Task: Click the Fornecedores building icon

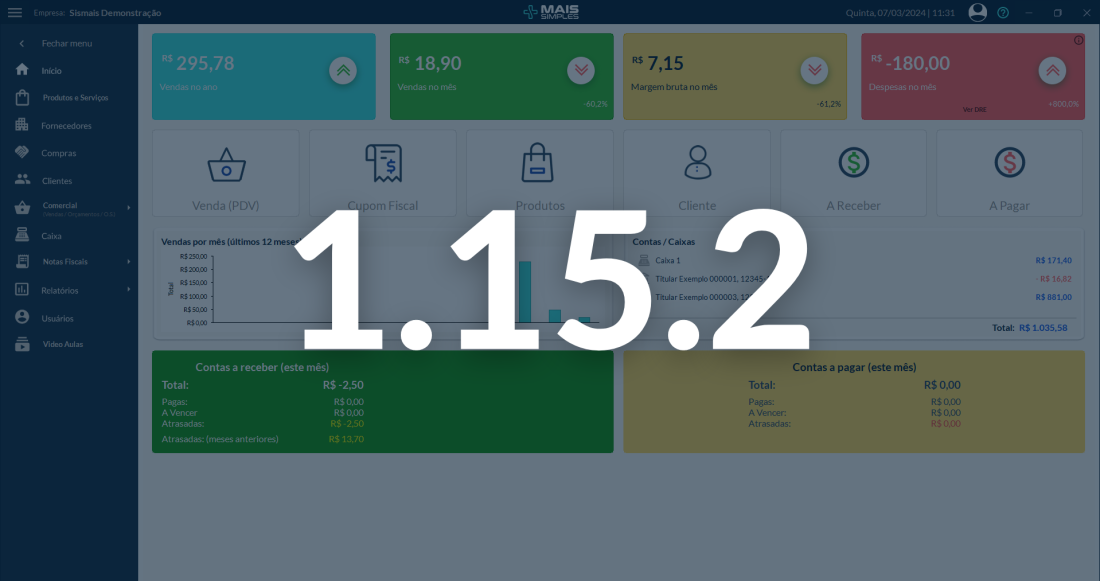Action: [22, 125]
